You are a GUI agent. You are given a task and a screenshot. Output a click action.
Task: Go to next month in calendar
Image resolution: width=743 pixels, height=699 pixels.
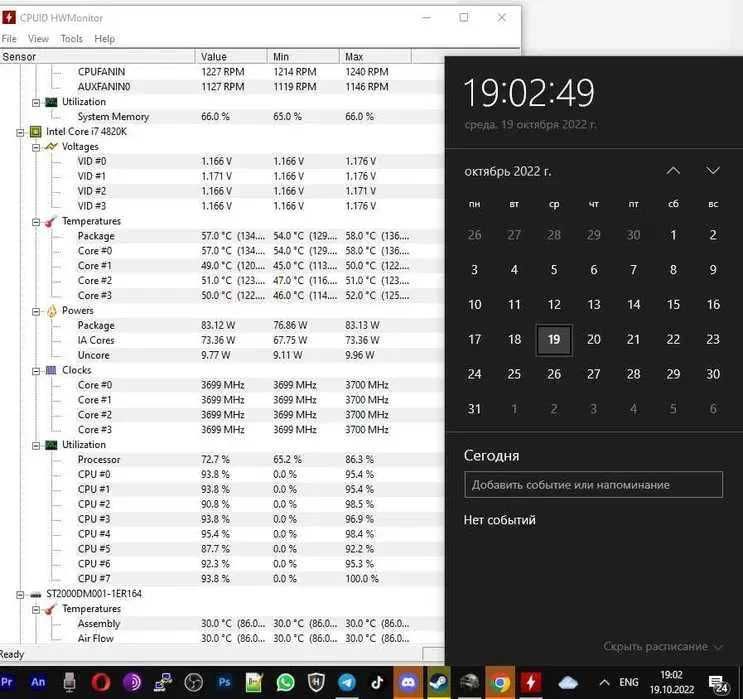click(x=713, y=171)
